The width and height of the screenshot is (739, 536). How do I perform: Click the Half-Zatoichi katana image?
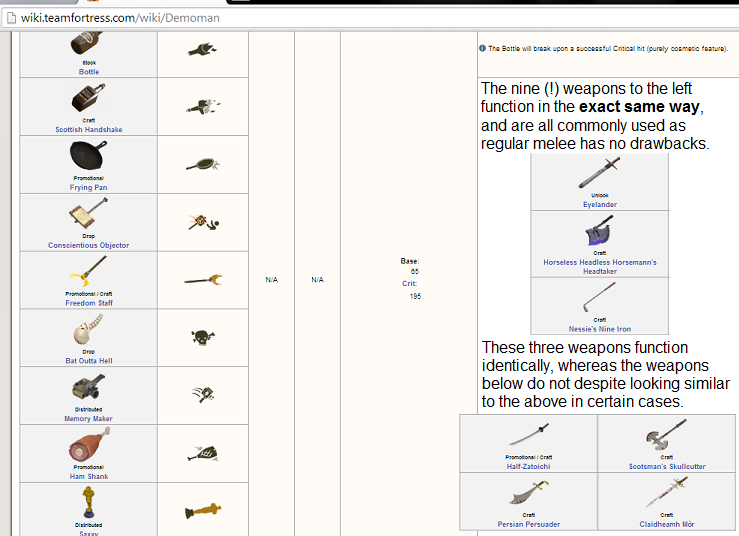pyautogui.click(x=528, y=435)
